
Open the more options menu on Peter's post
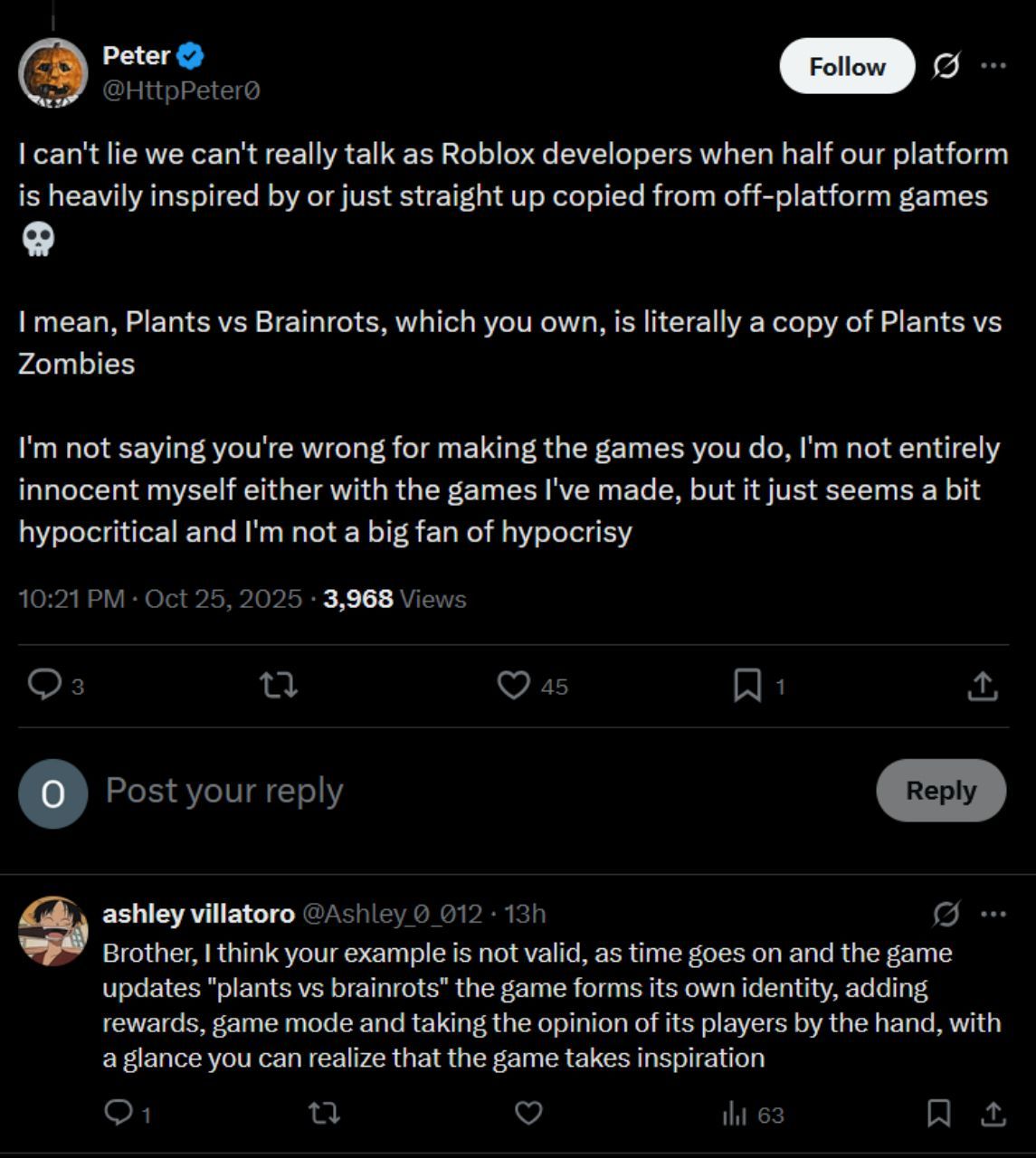click(x=993, y=66)
